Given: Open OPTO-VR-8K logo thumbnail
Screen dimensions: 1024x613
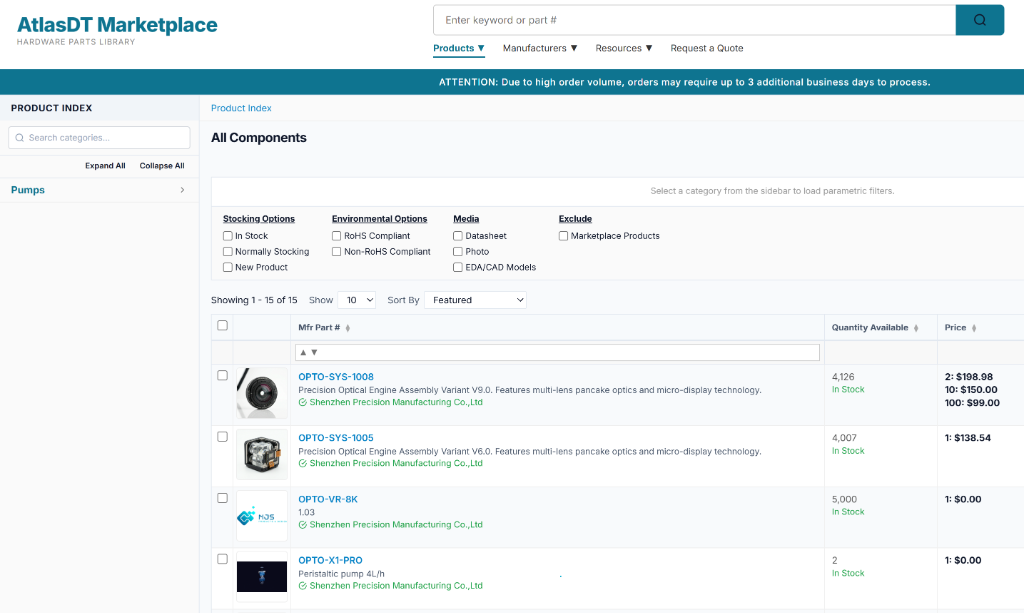Looking at the screenshot, I should click(262, 516).
